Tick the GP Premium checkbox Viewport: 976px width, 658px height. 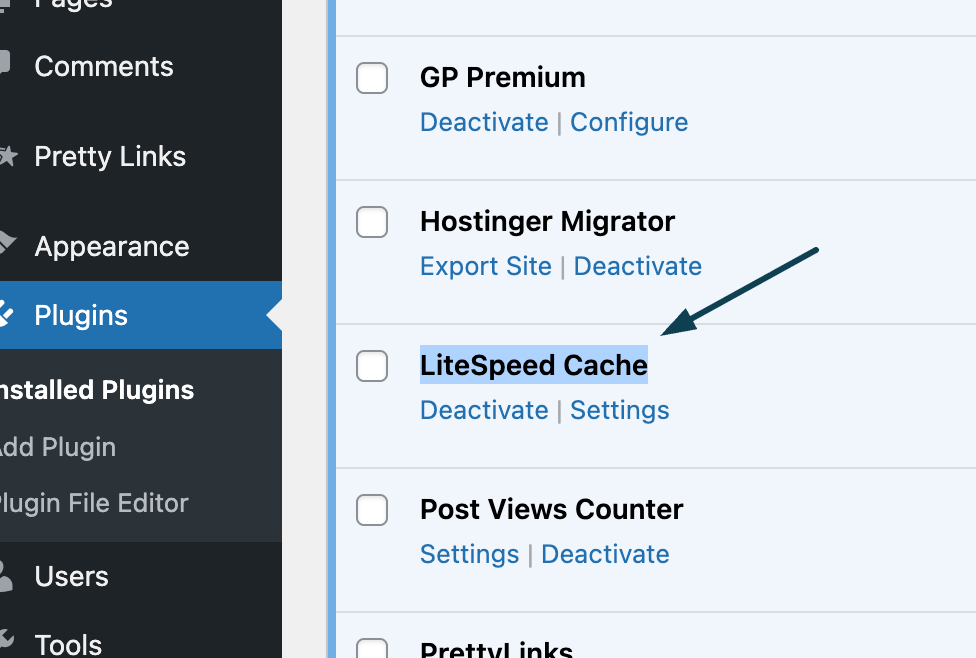[x=372, y=78]
